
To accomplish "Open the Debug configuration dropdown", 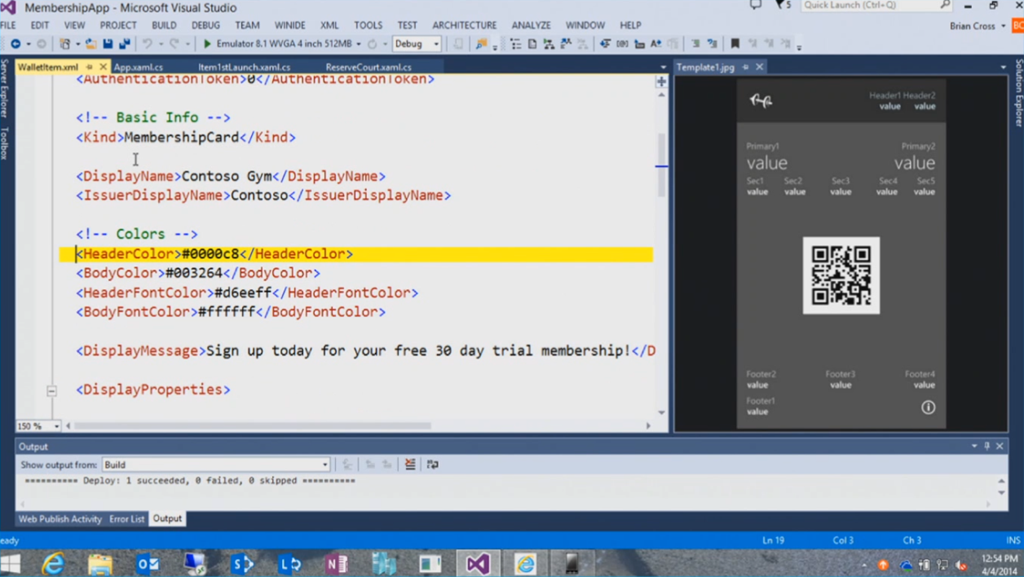I will coord(436,44).
